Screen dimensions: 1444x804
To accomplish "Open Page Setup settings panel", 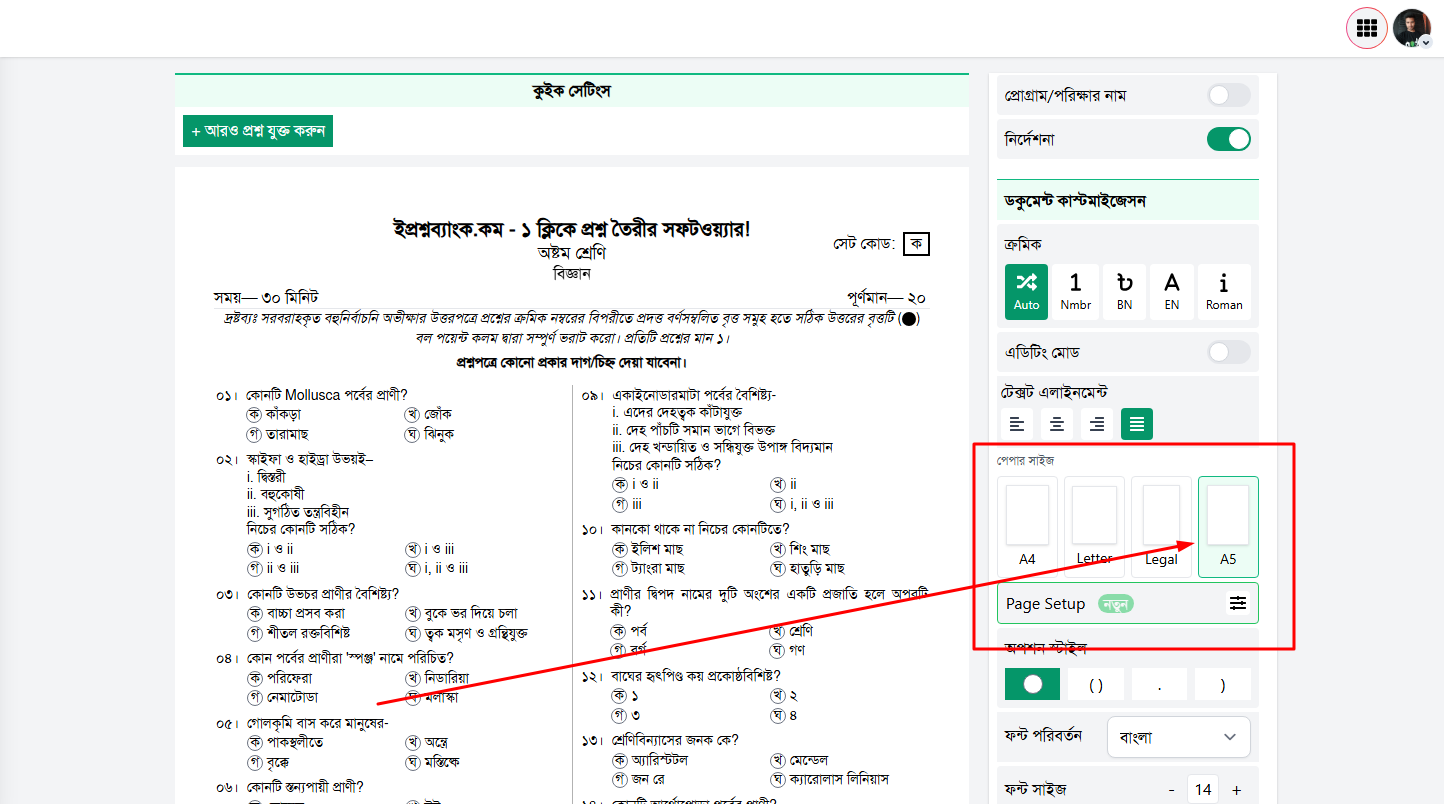I will click(x=1128, y=603).
